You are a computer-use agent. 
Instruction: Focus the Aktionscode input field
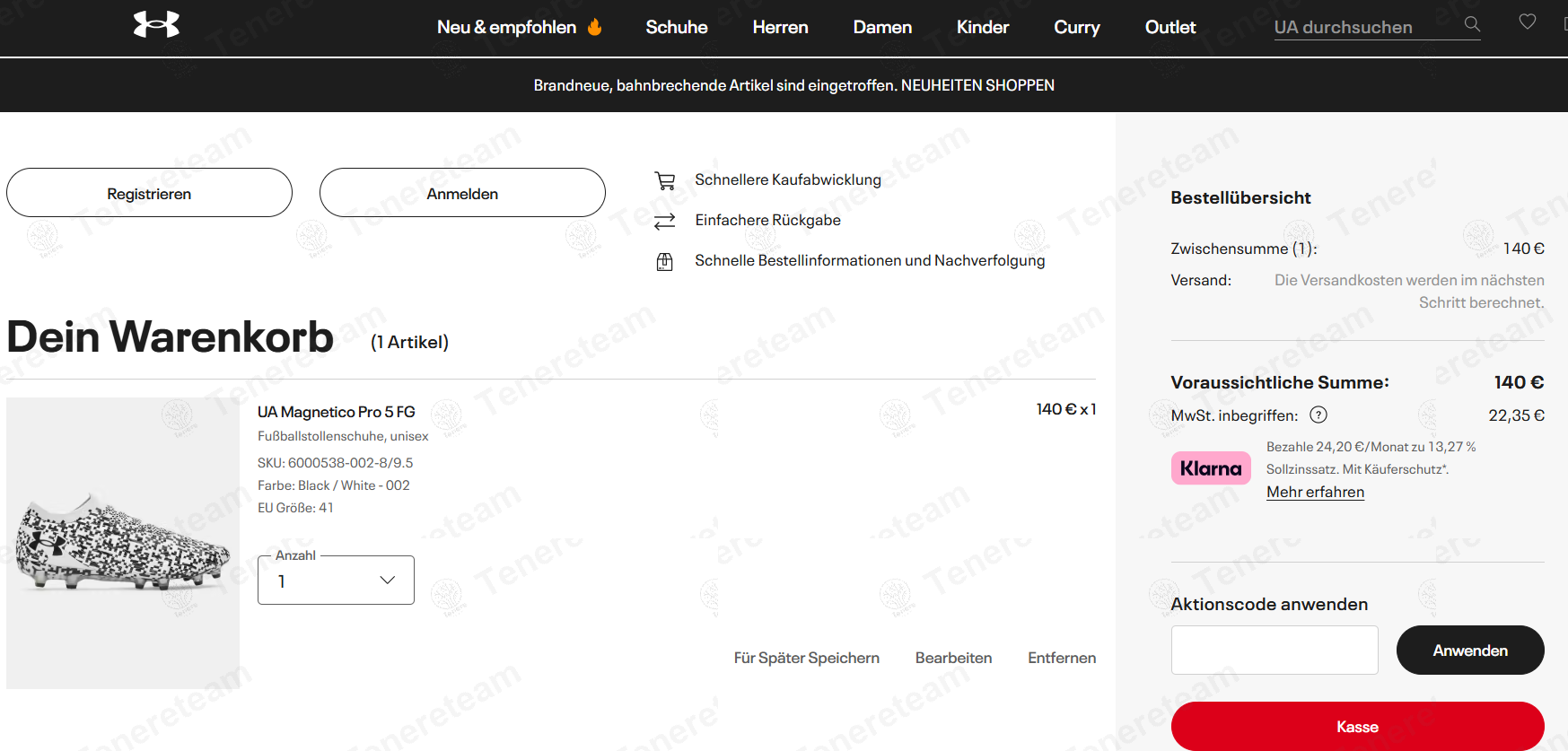[x=1275, y=650]
